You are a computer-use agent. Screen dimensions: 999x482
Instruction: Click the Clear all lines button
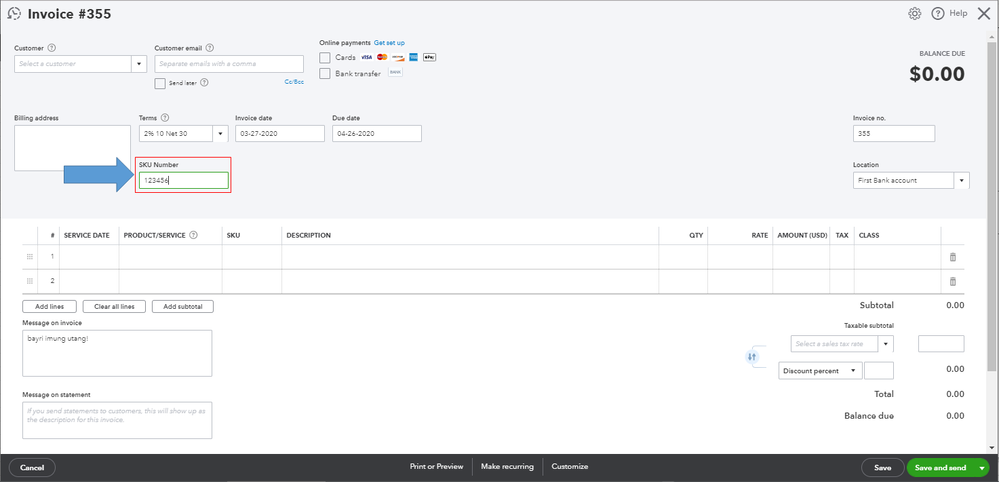tap(114, 306)
